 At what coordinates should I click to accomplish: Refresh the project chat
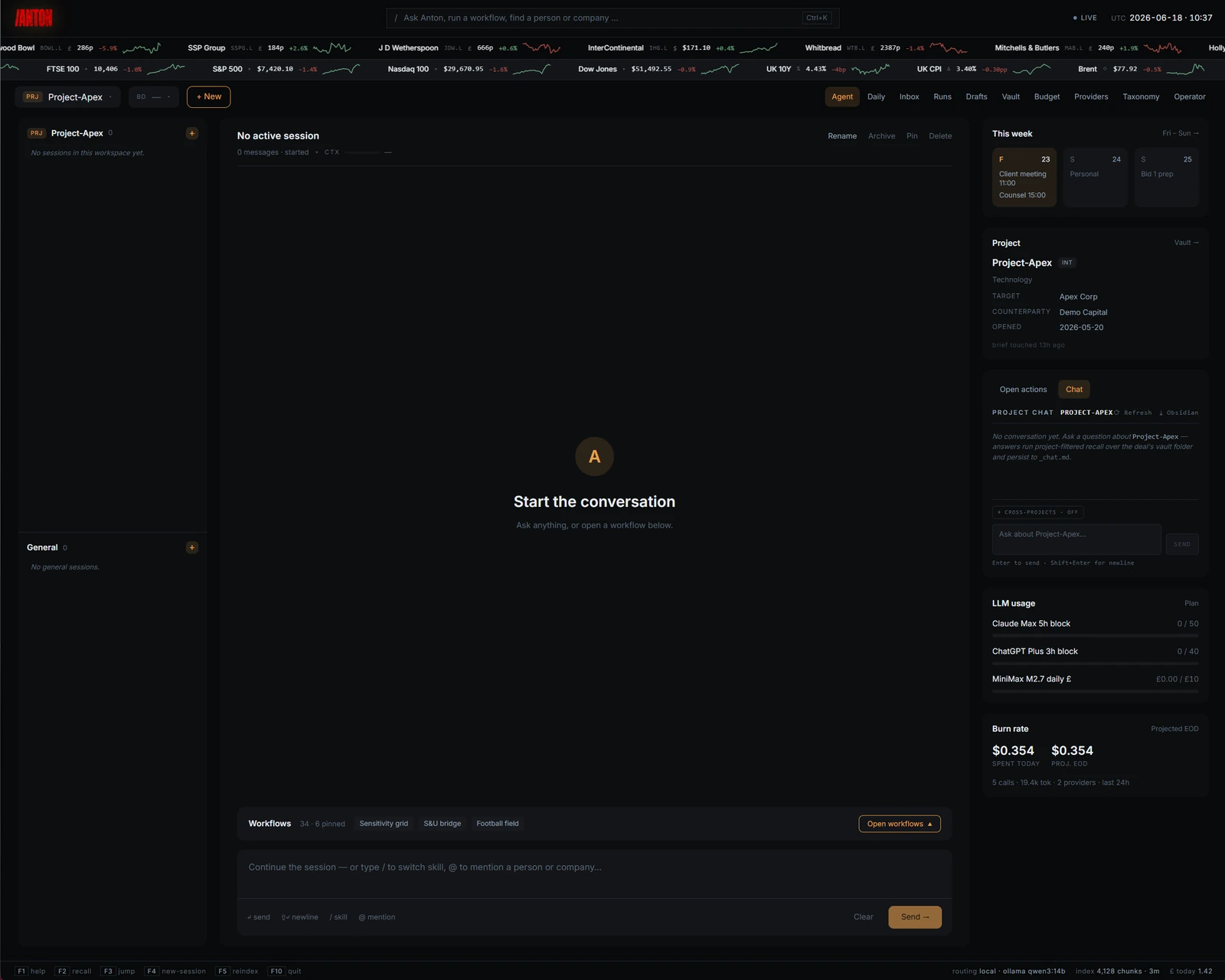click(1133, 413)
